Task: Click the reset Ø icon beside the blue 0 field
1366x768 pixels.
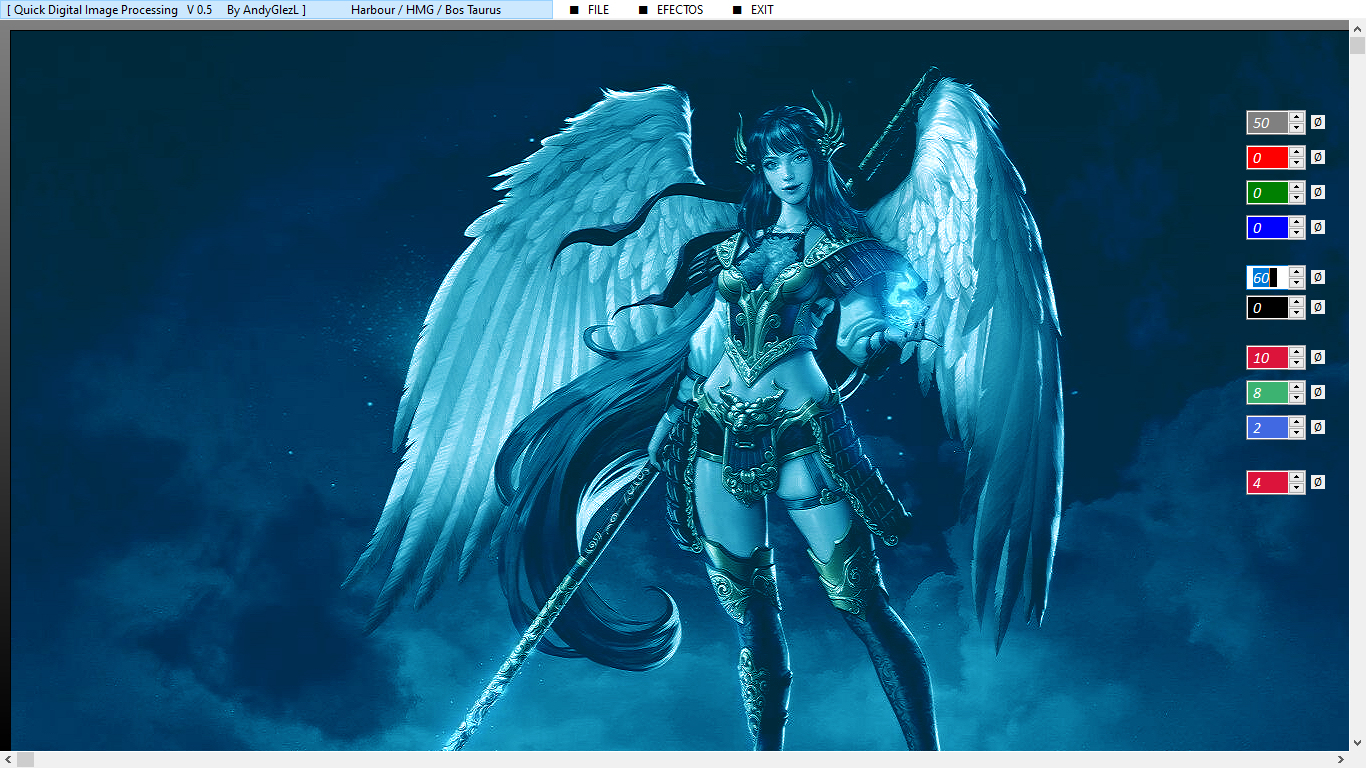Action: [1317, 227]
